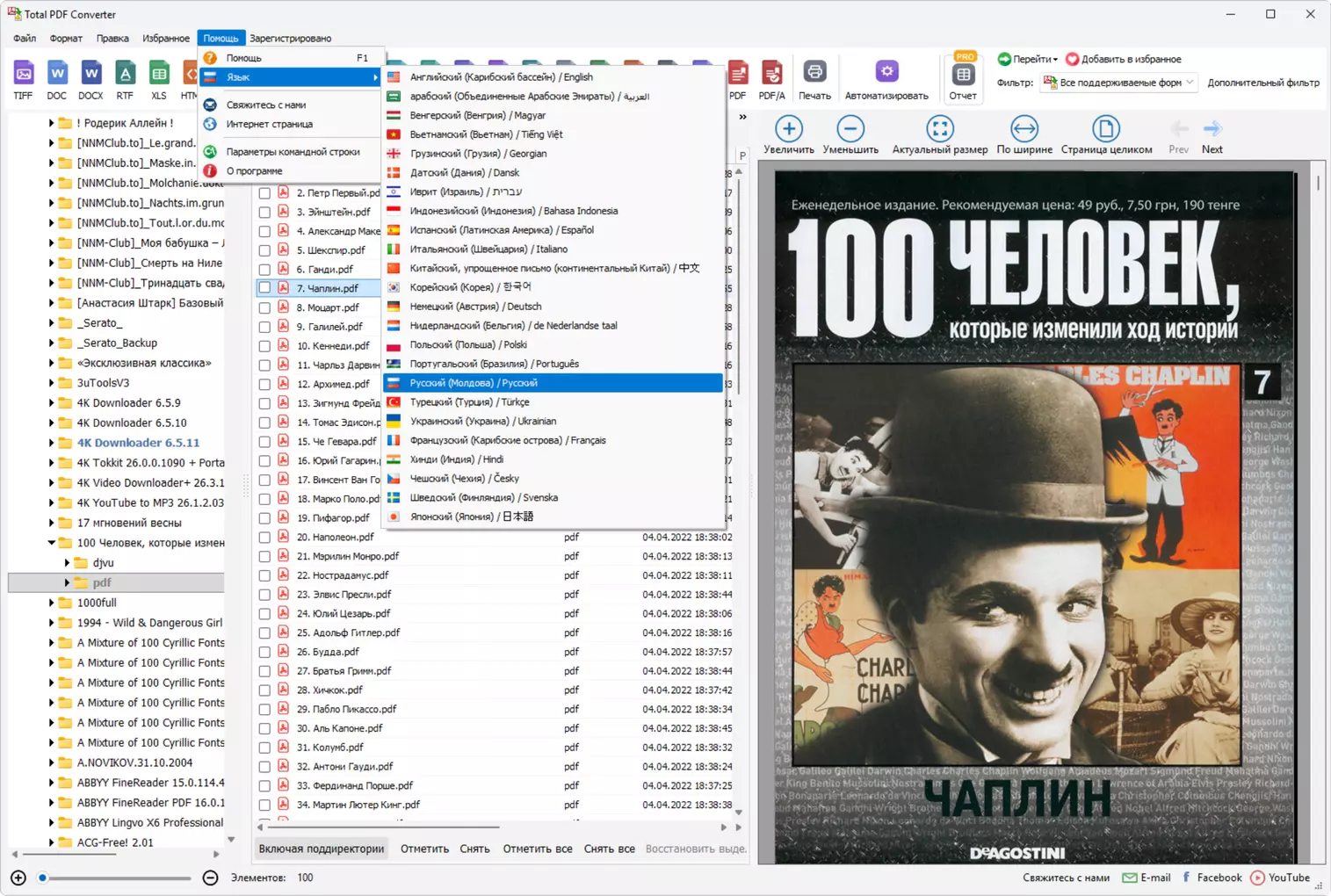The height and width of the screenshot is (896, 1331).
Task: Select Русский (Молдова) language
Action: 553,383
